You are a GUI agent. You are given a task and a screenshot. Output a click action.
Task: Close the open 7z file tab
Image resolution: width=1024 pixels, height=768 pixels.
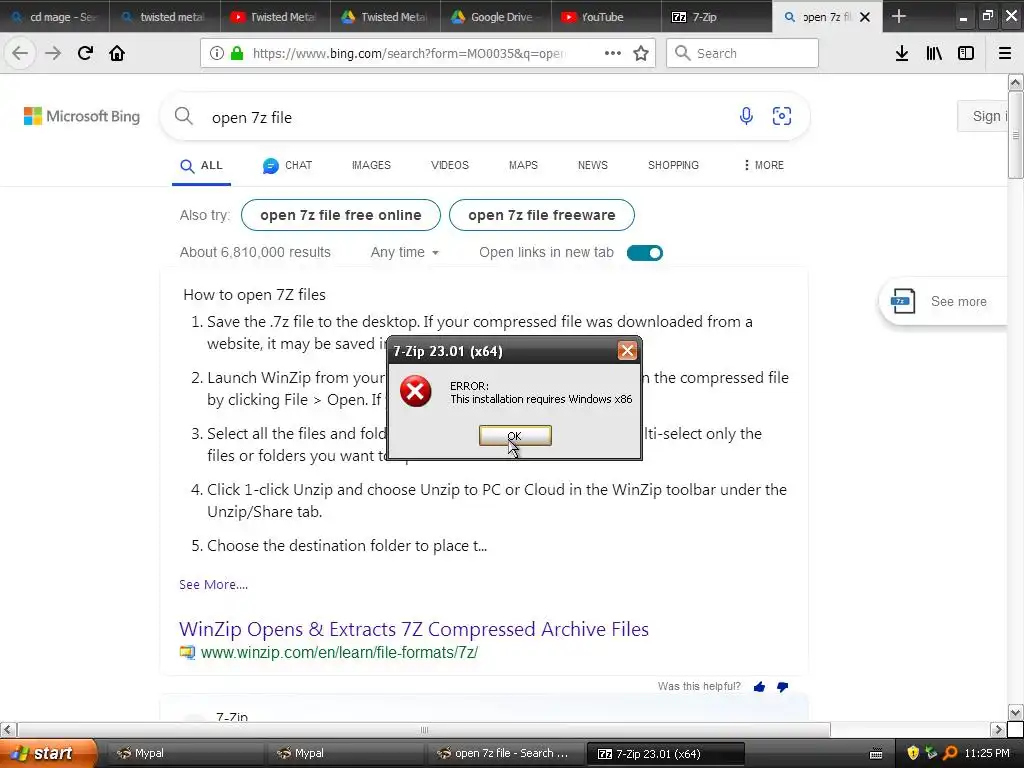(865, 17)
